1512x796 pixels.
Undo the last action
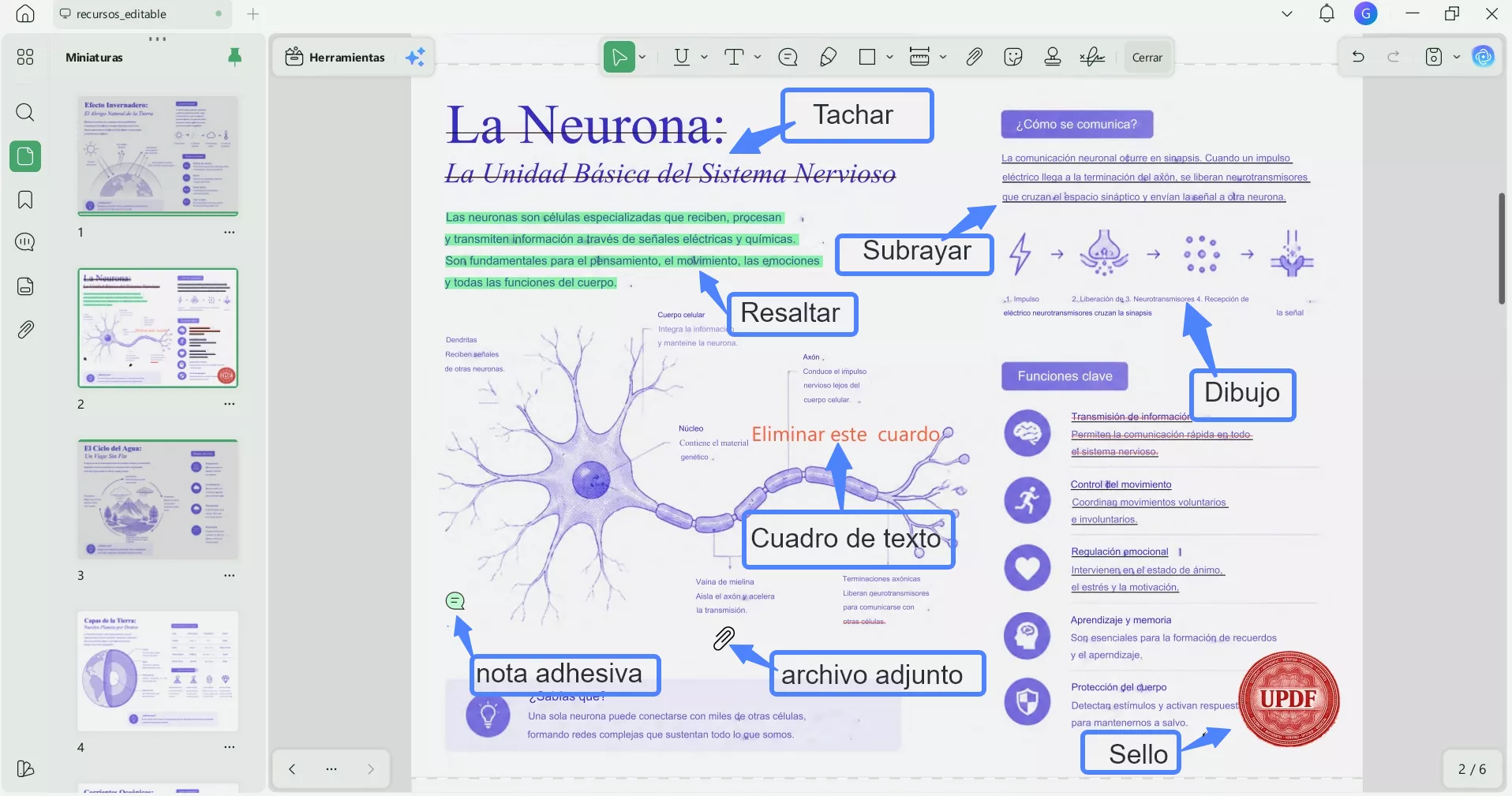point(1358,57)
